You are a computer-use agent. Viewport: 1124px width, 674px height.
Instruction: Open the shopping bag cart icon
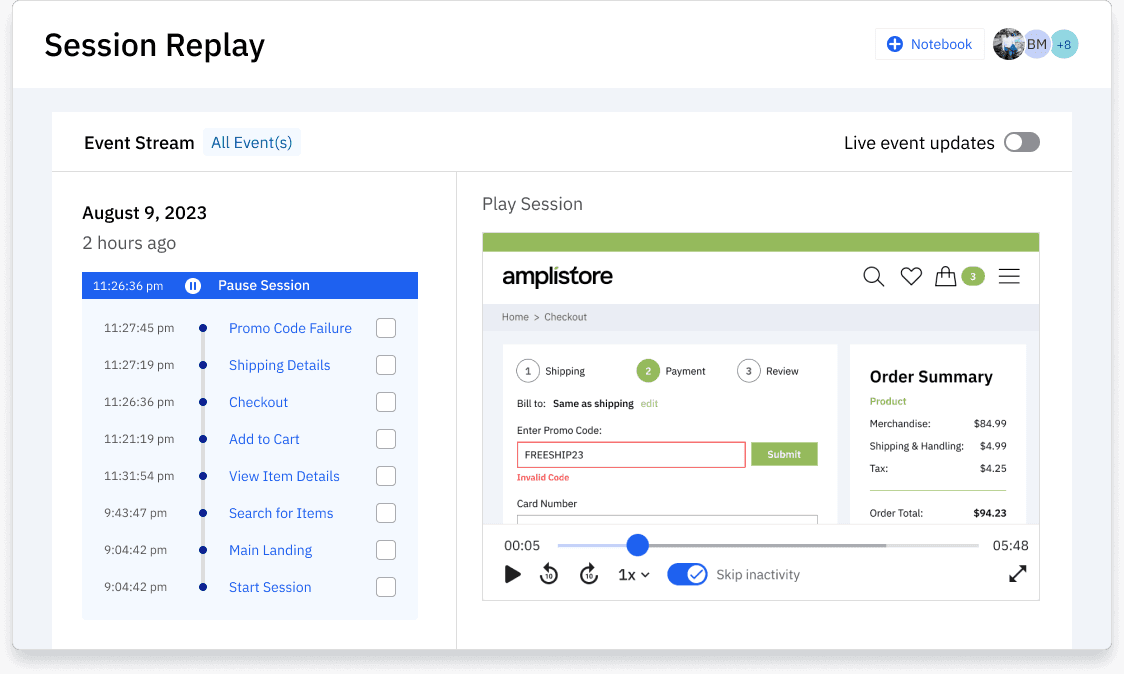coord(945,277)
